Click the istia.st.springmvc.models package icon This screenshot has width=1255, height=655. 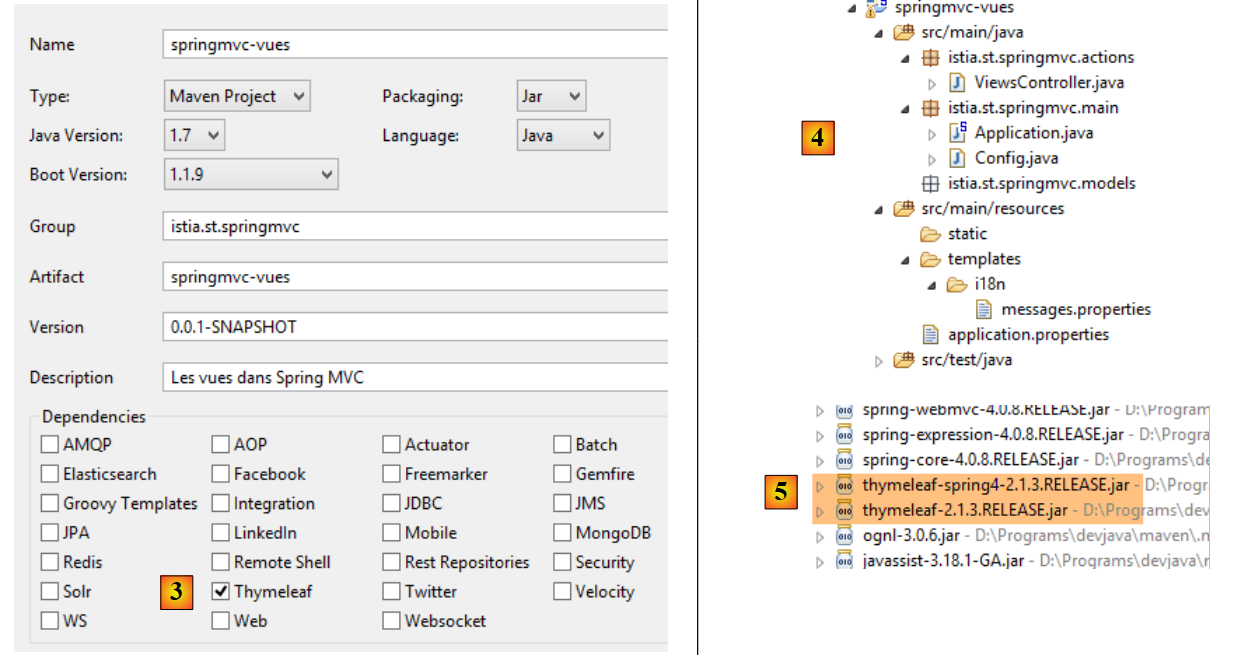(930, 183)
